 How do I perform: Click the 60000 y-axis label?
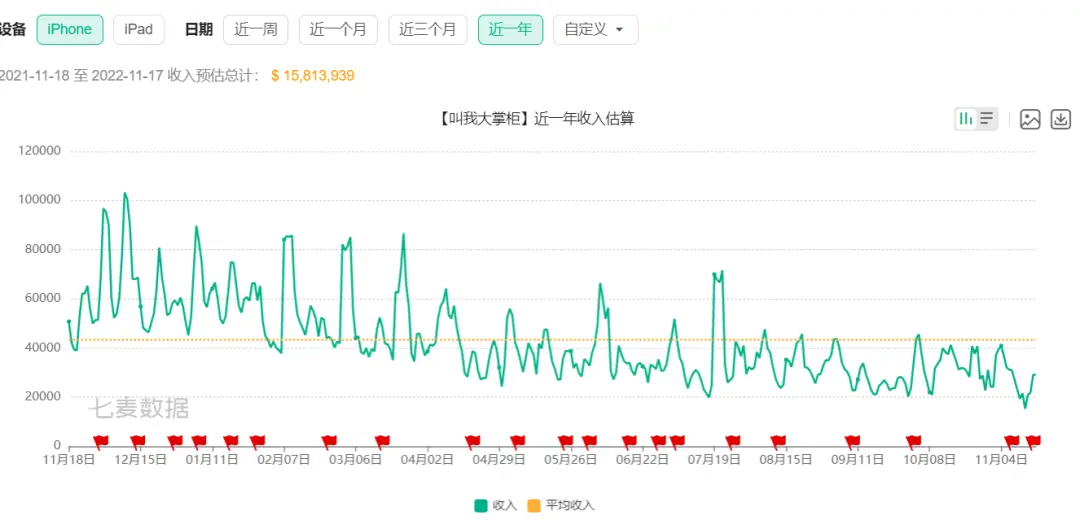point(45,298)
